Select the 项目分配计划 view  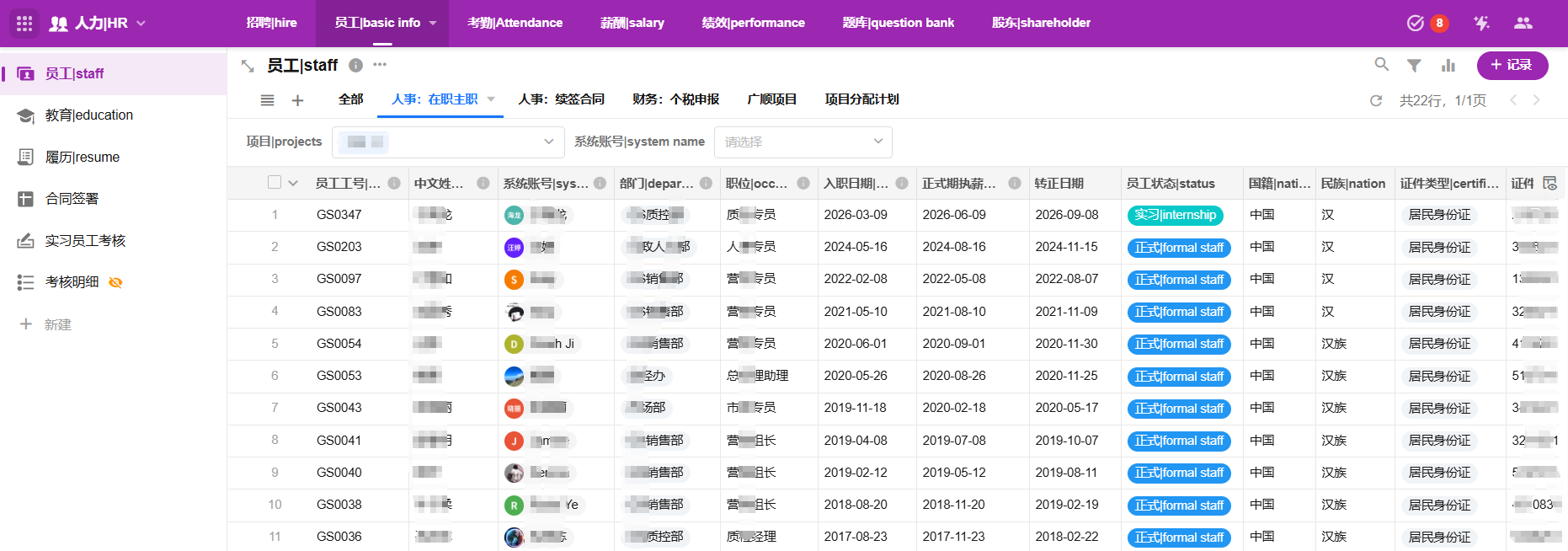861,99
